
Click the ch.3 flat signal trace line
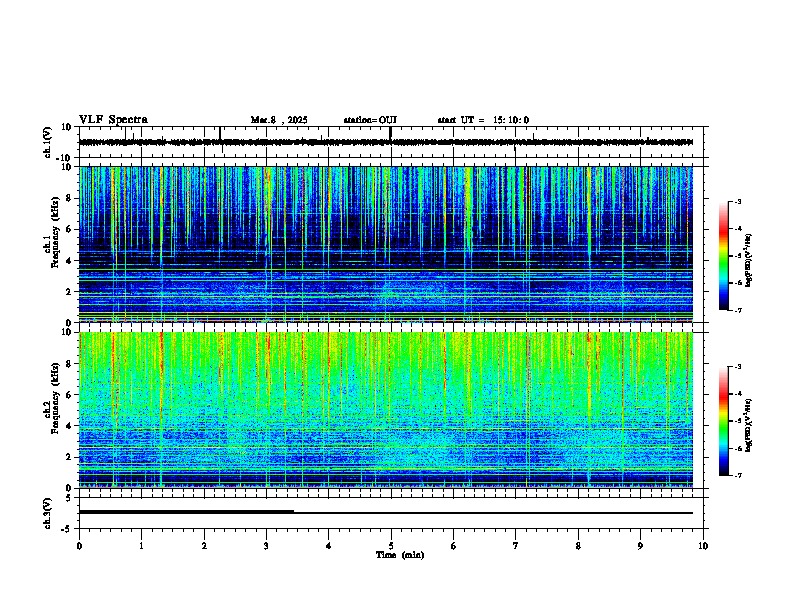(x=386, y=513)
